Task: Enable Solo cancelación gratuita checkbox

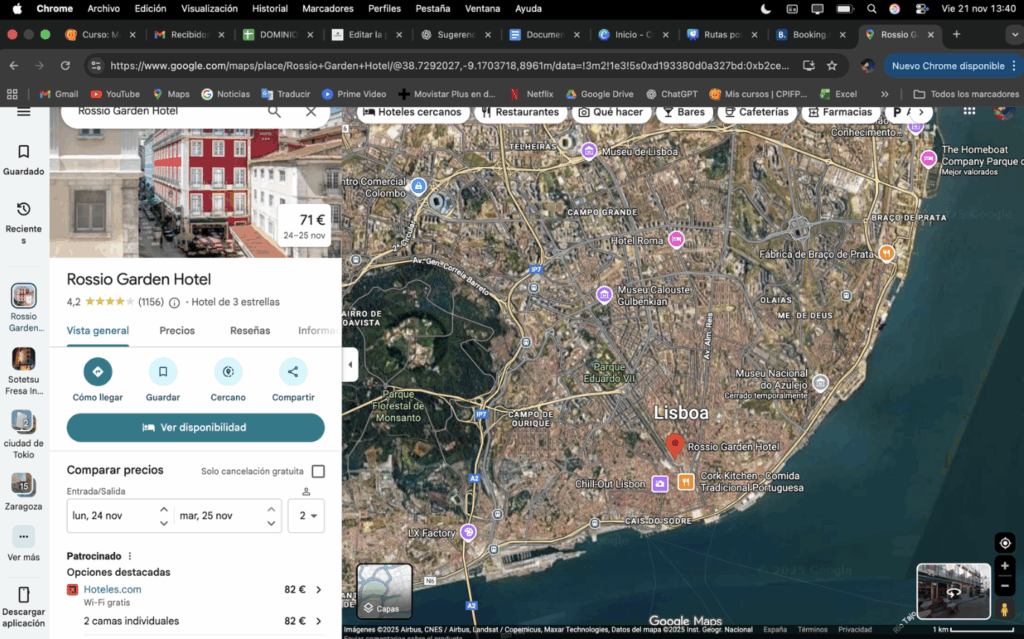Action: coord(318,471)
